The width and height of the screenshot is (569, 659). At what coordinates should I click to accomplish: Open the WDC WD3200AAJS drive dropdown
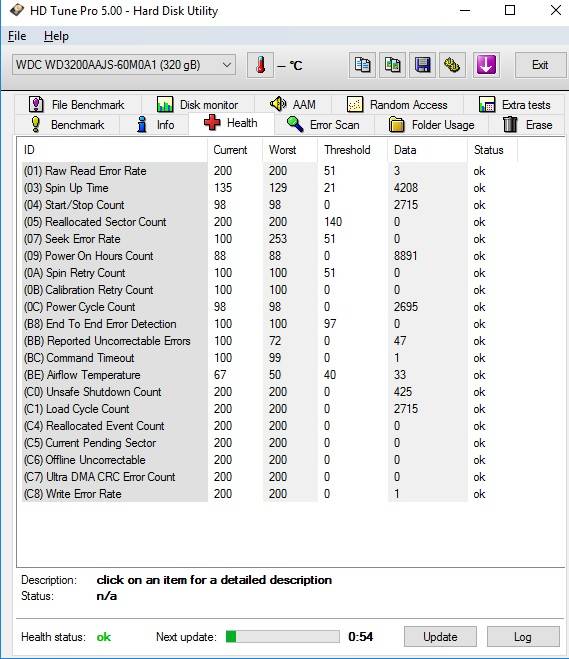124,65
